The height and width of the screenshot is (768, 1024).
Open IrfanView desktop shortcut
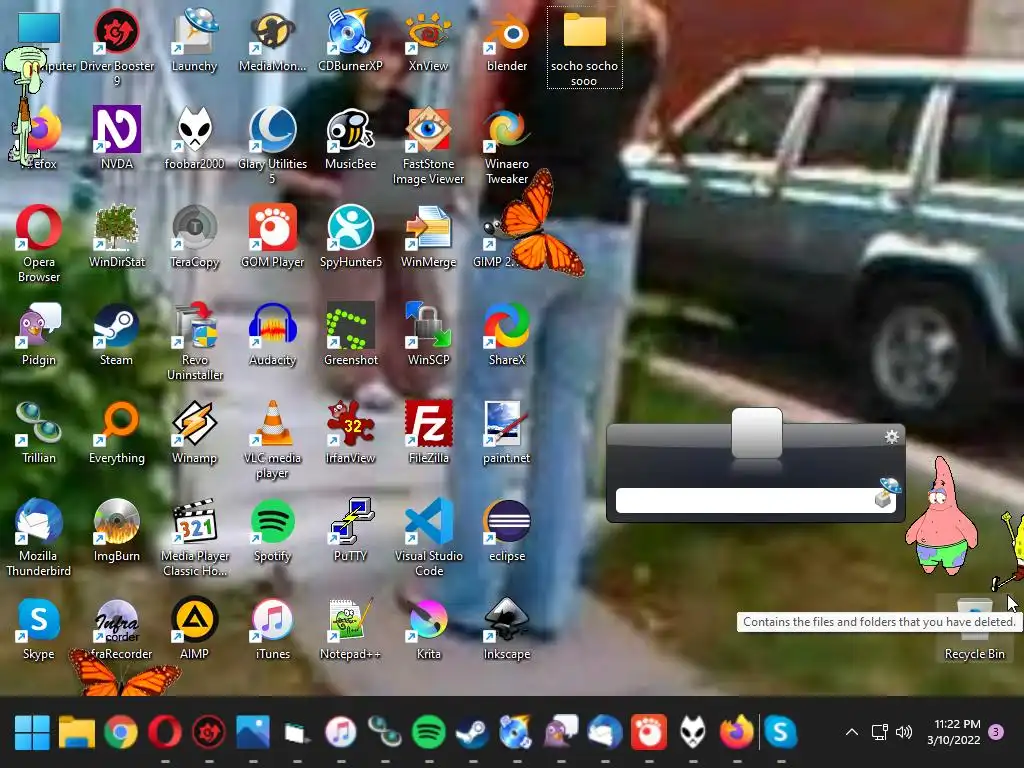[x=350, y=432]
